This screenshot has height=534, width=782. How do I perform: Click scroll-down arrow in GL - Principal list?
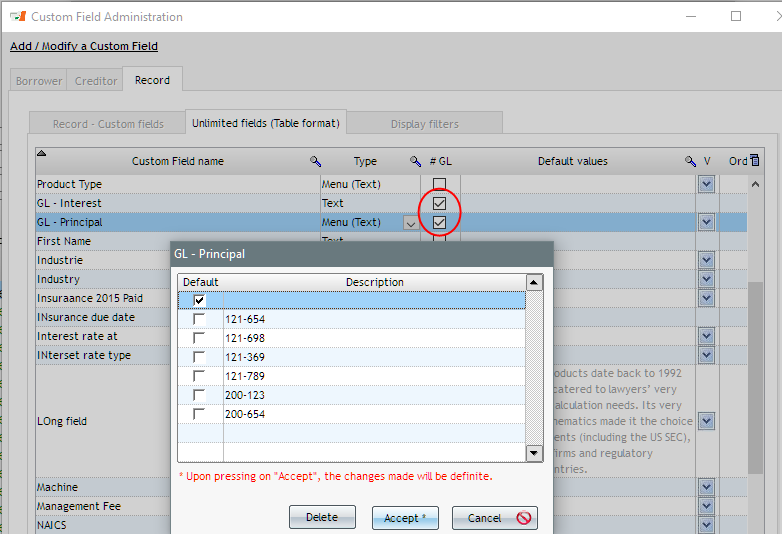point(534,454)
